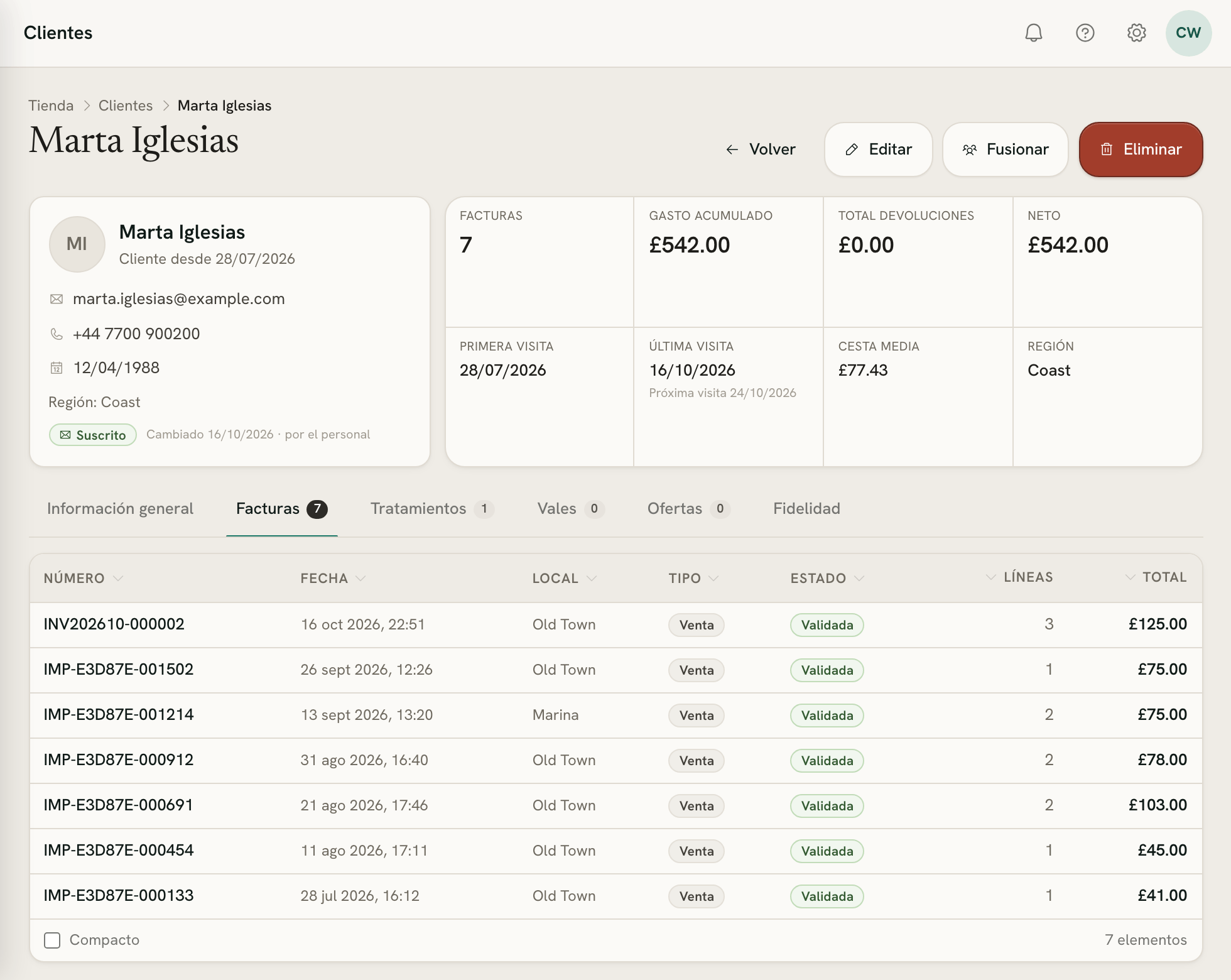1231x980 pixels.
Task: Open invoice IMP-E3D87E-001502
Action: click(119, 670)
